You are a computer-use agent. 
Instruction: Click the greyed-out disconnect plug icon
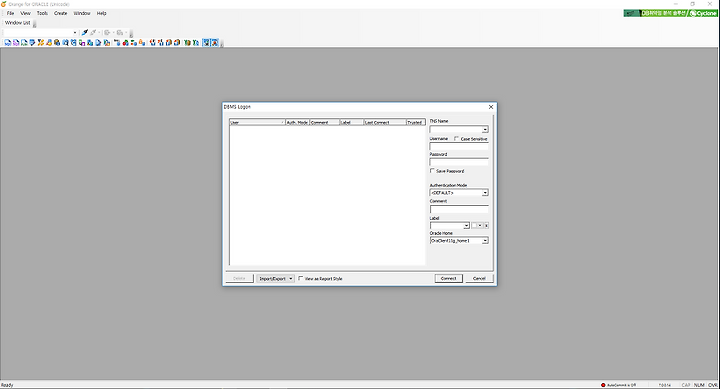pos(93,33)
